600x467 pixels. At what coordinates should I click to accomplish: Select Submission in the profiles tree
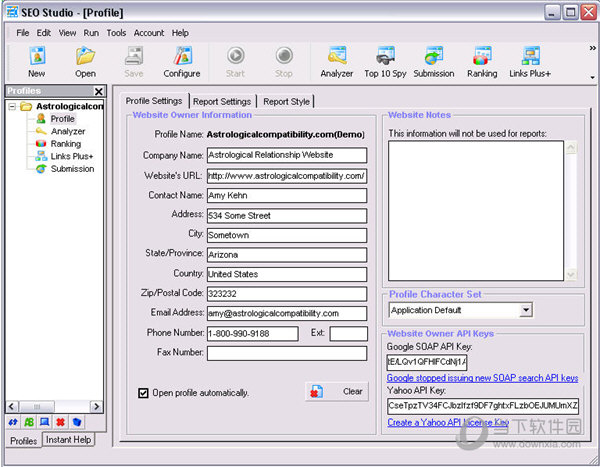click(72, 169)
